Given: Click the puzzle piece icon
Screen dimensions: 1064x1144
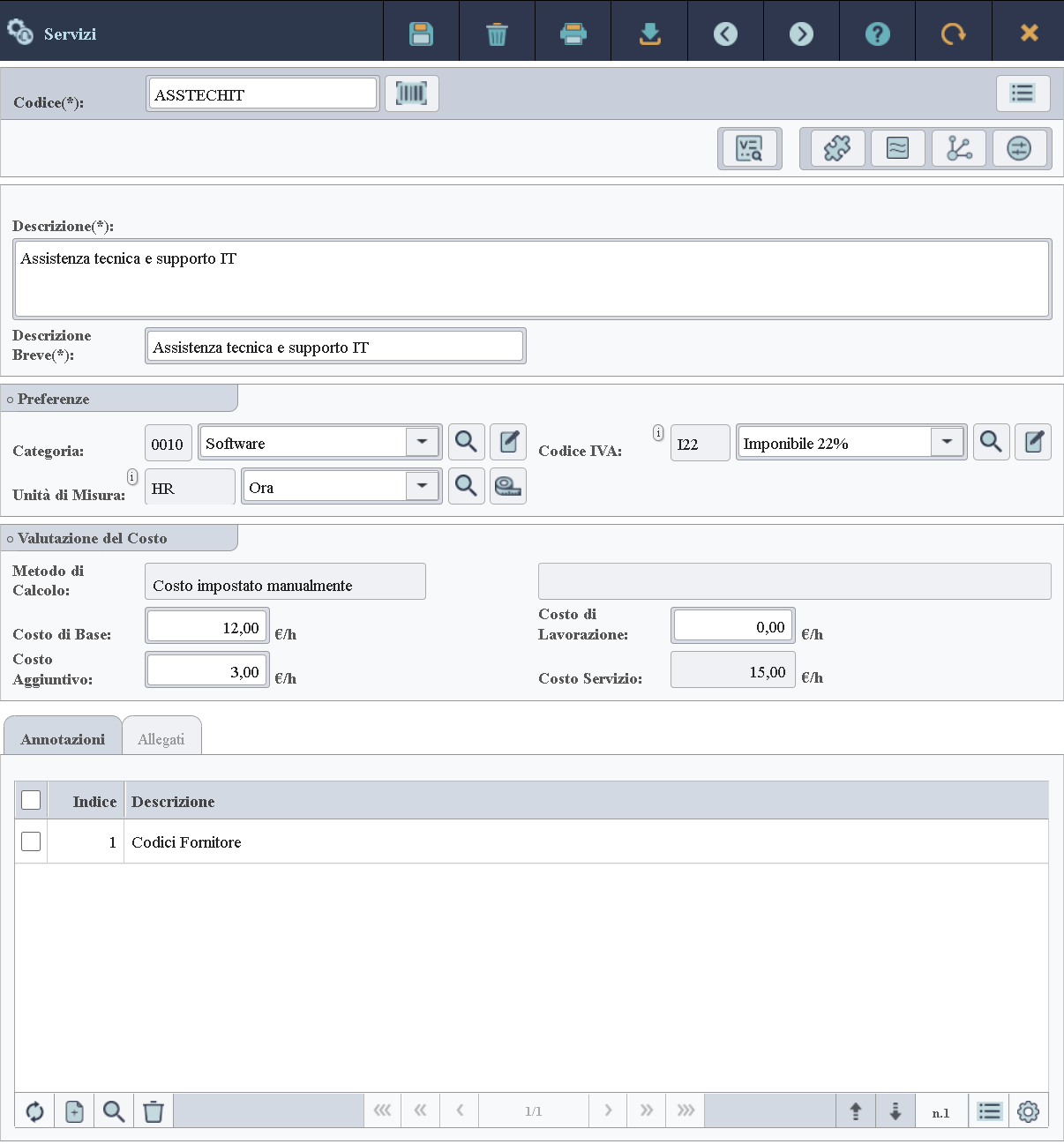Looking at the screenshot, I should point(836,148).
